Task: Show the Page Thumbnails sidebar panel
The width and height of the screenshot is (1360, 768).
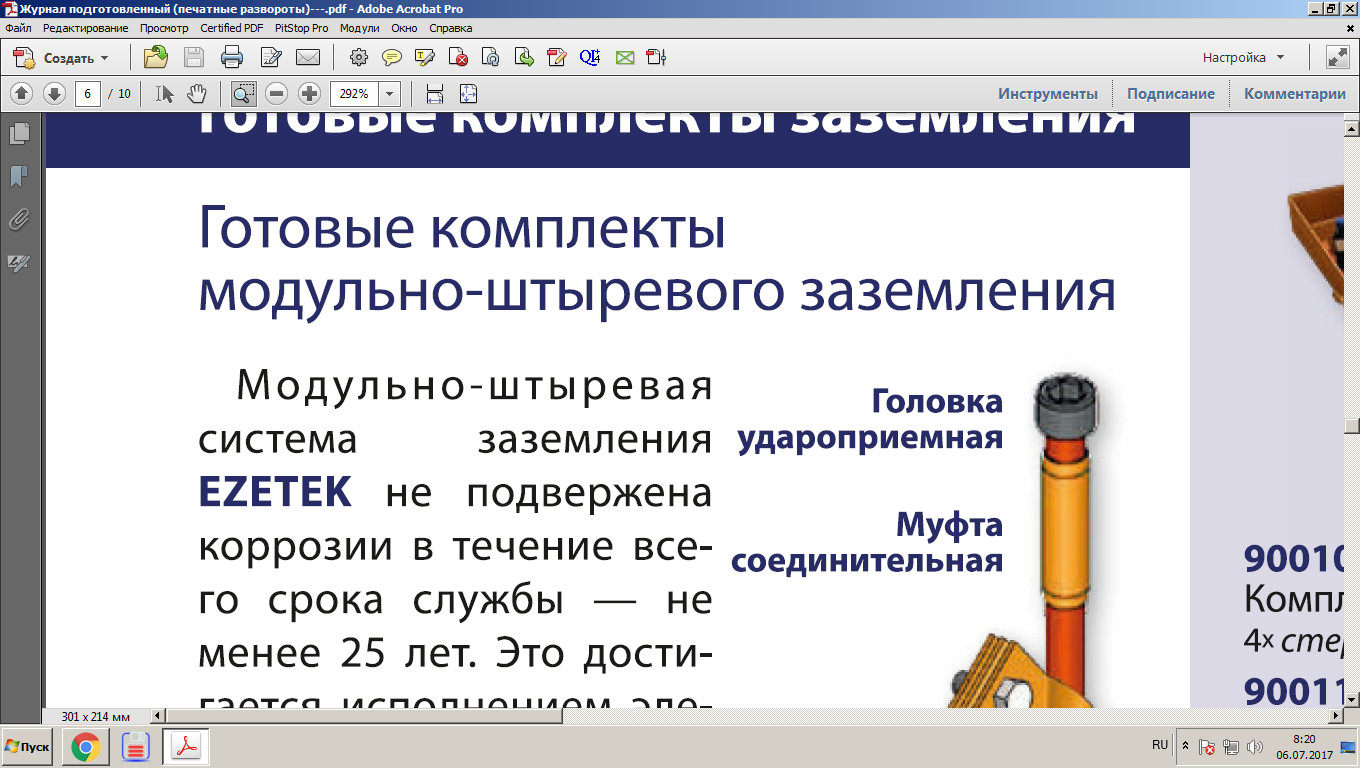Action: click(19, 133)
